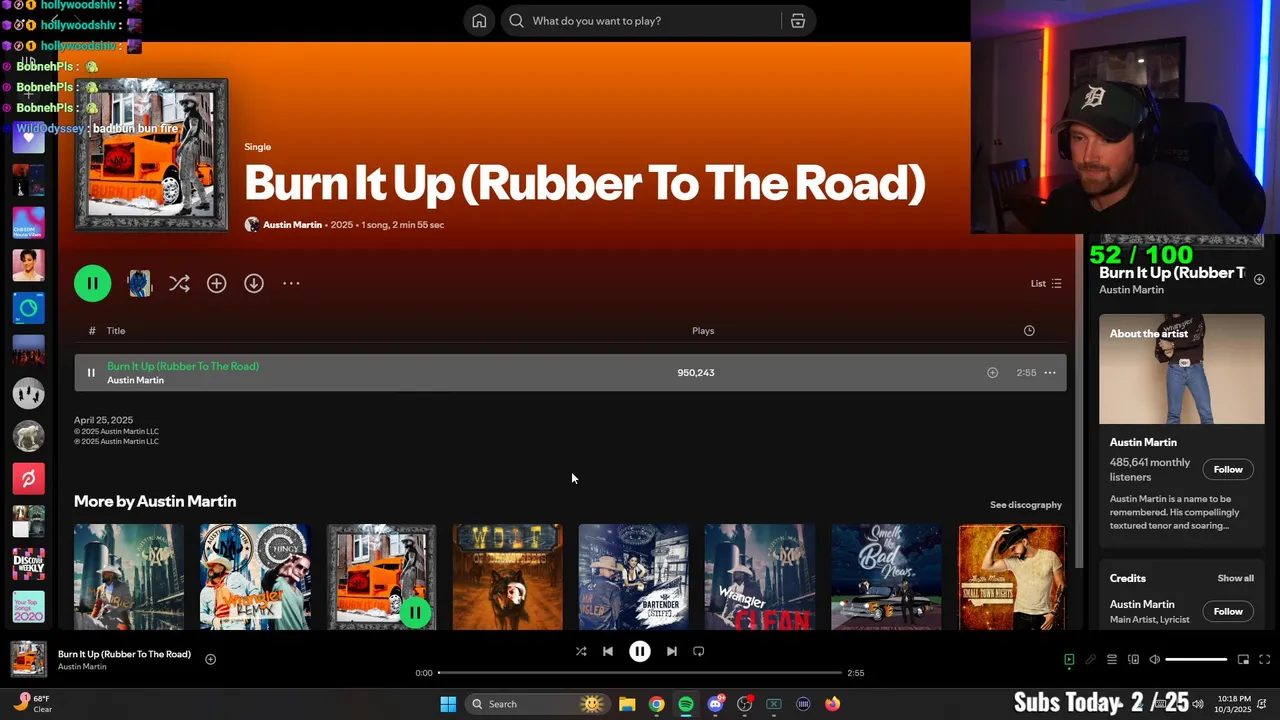Open the now-playing thumbnail in the bottom-left bar
The width and height of the screenshot is (1280, 720).
tap(28, 660)
